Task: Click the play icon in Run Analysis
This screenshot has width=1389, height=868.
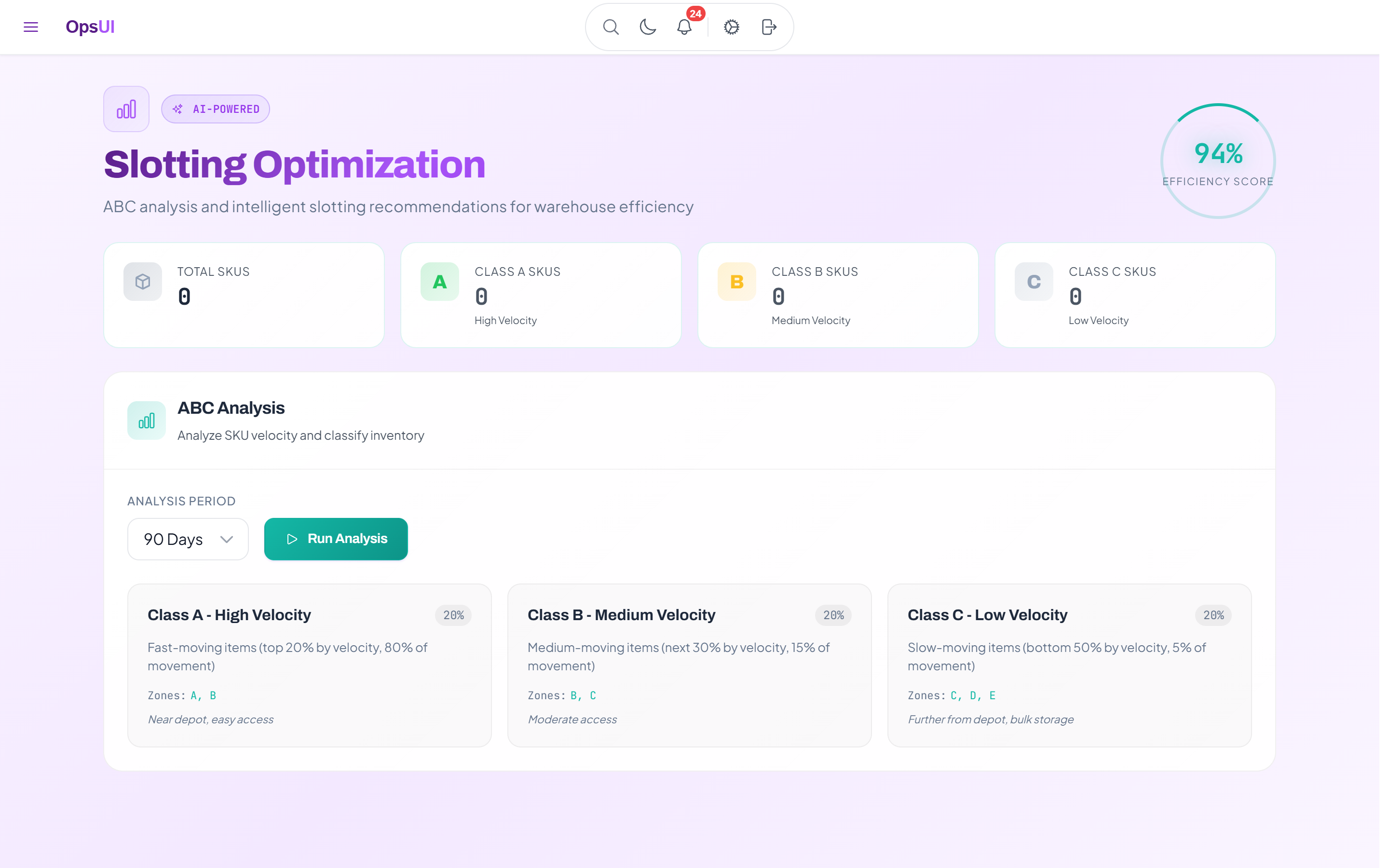Action: tap(292, 539)
